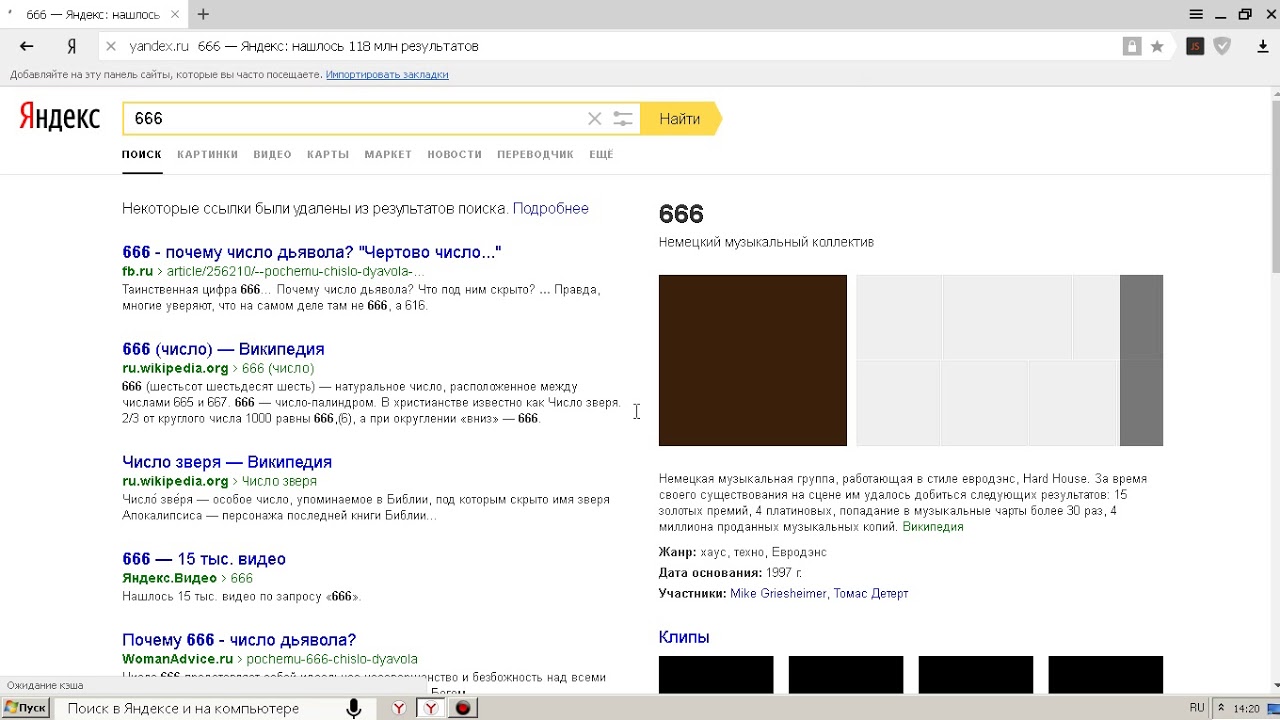
Task: Switch to the Картинки tab
Action: [207, 154]
